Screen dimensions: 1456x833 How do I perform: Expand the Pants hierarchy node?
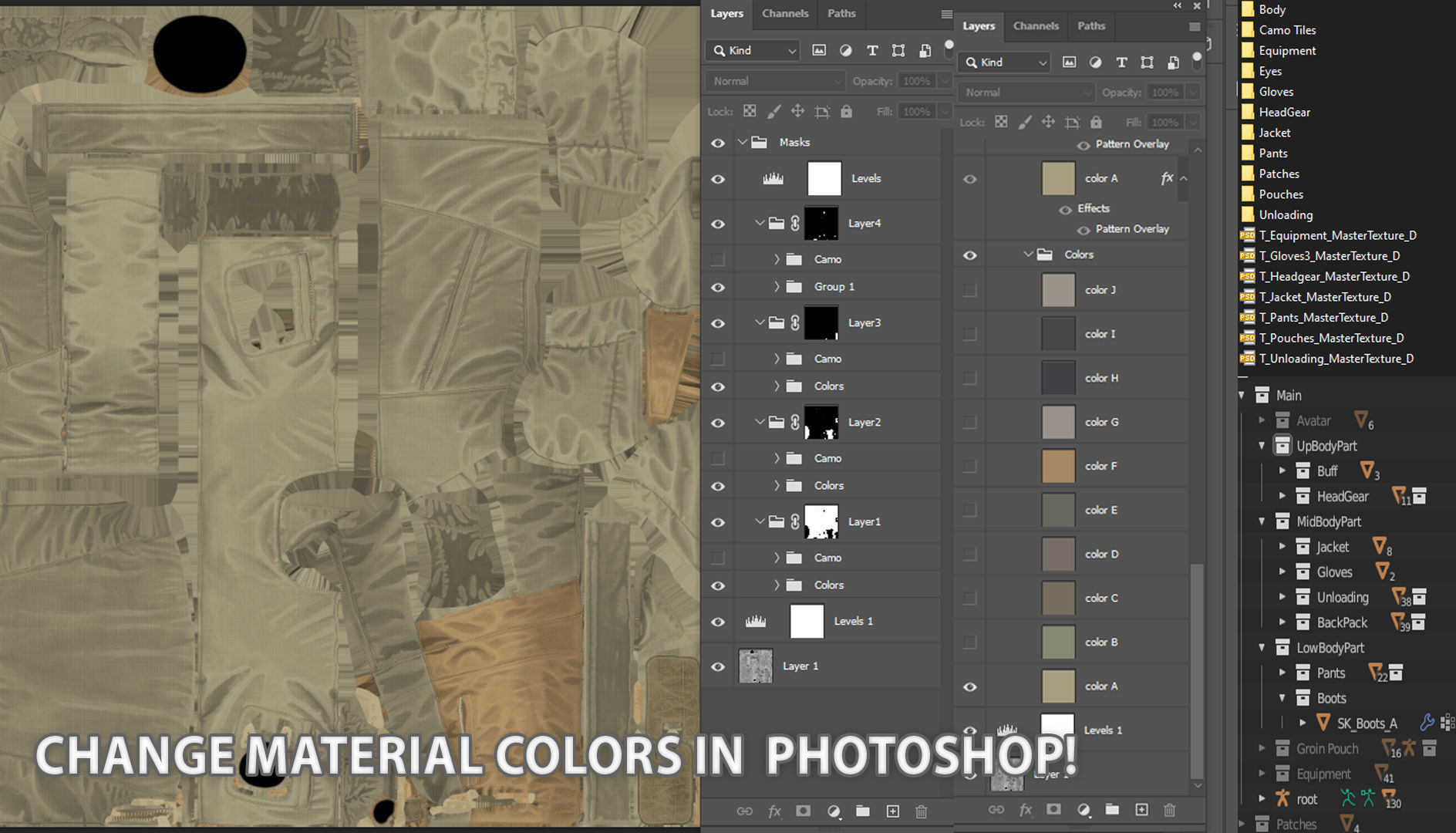click(x=1282, y=673)
